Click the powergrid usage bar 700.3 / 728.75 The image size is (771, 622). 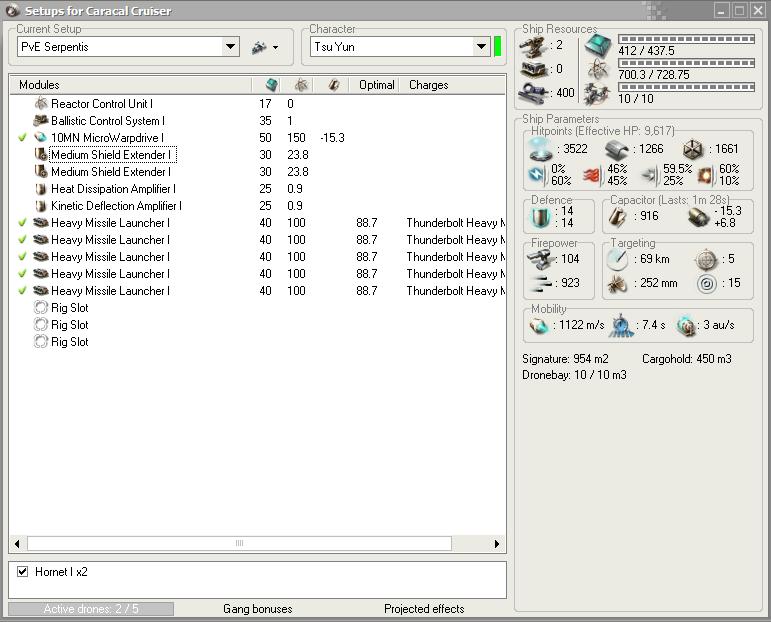tap(686, 63)
